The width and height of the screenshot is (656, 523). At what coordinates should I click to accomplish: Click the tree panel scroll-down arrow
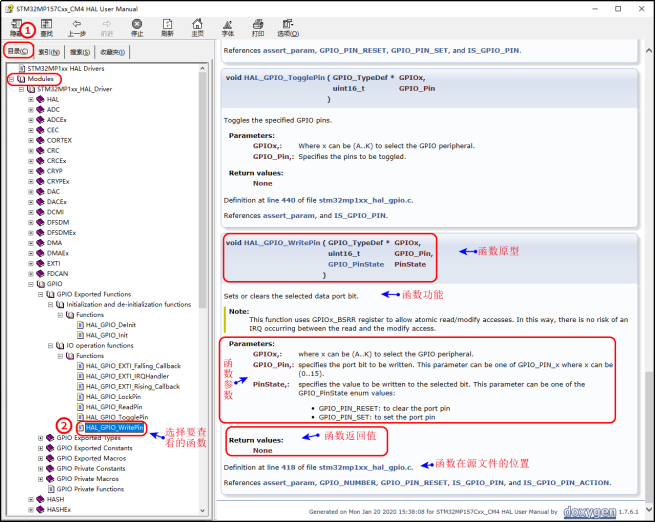pos(202,510)
